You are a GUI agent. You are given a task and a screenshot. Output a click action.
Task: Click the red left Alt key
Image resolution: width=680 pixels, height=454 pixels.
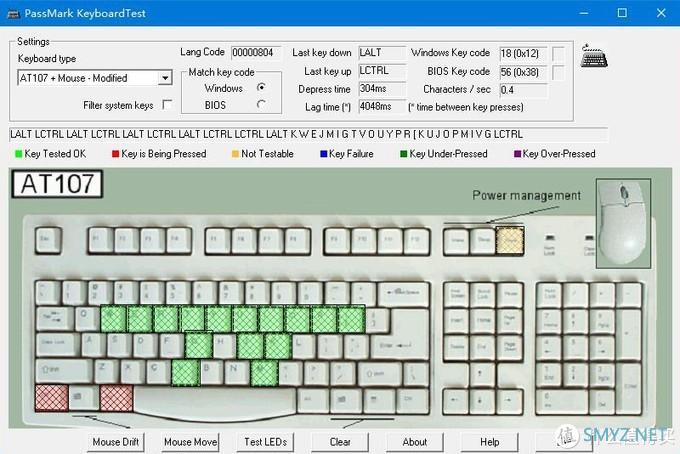pyautogui.click(x=116, y=398)
